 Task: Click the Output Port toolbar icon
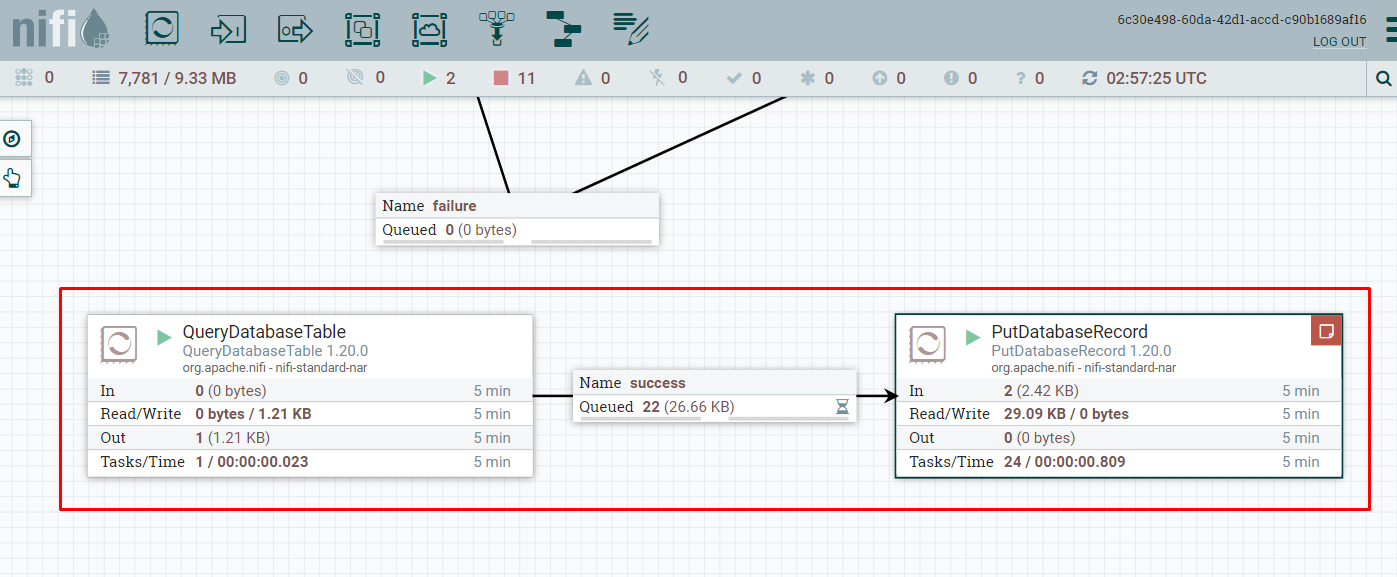point(295,29)
